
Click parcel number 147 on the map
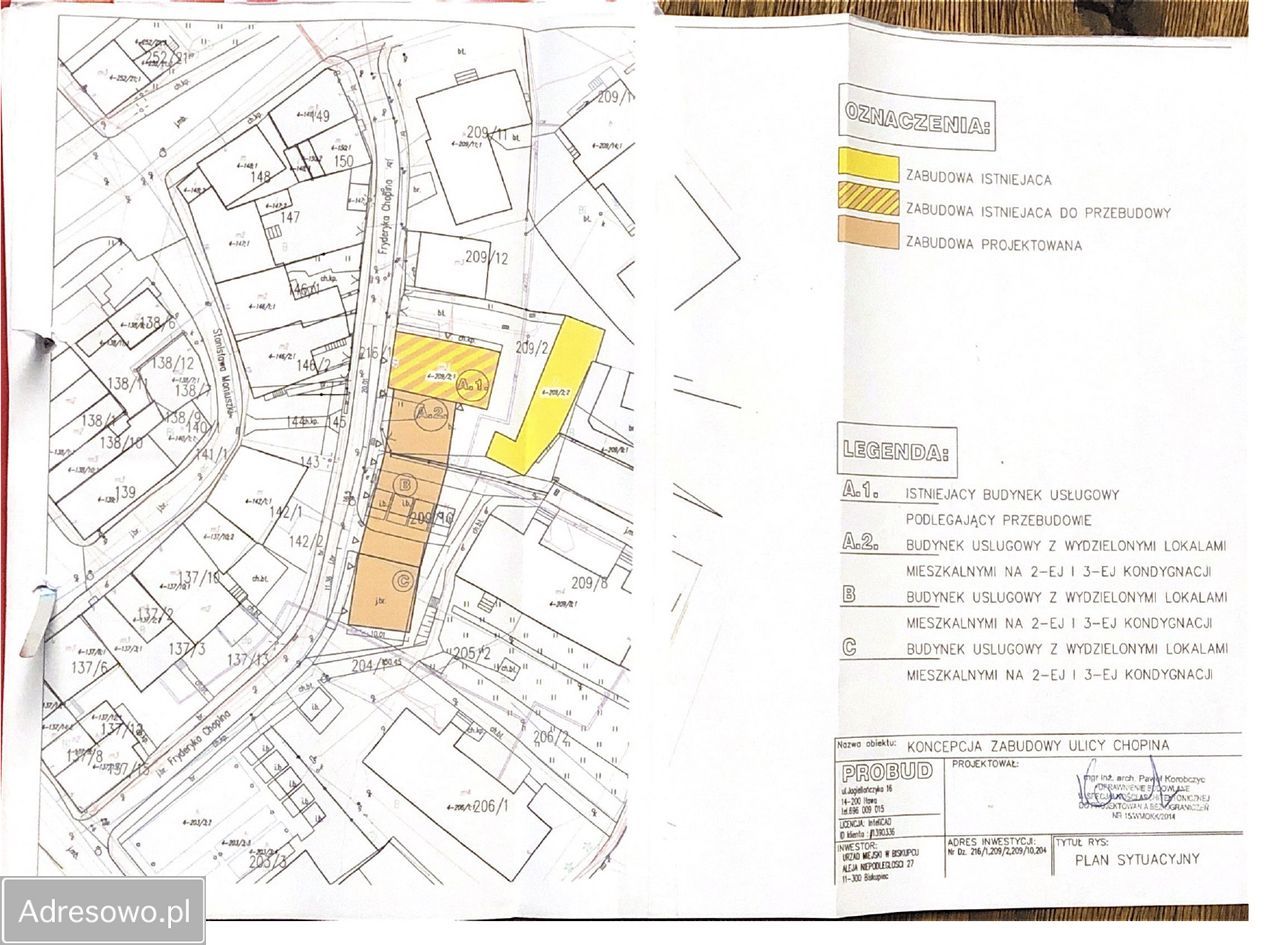coord(291,217)
